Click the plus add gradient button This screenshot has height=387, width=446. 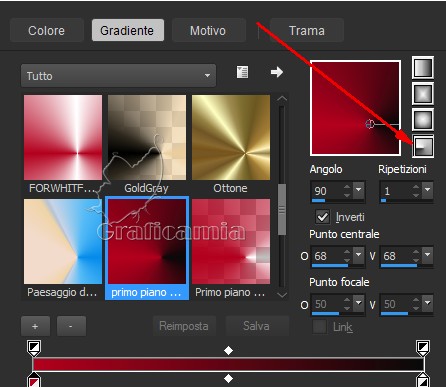tap(35, 326)
